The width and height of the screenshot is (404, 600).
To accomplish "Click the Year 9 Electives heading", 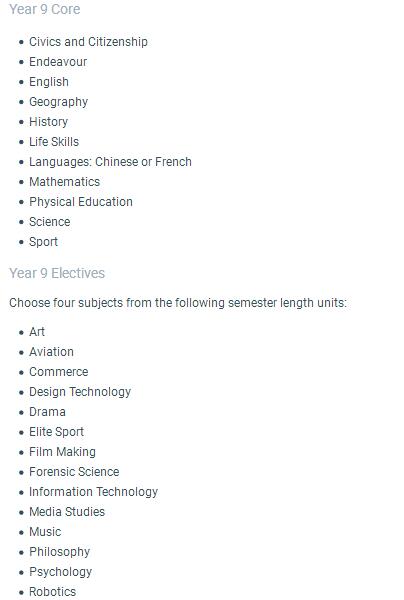I will coord(57,273).
